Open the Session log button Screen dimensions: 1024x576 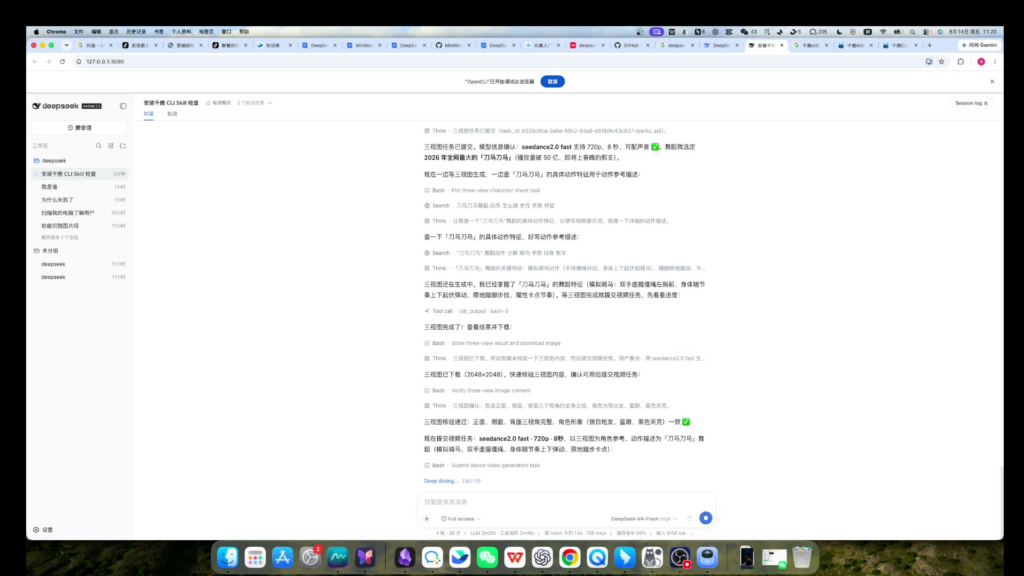coord(972,103)
